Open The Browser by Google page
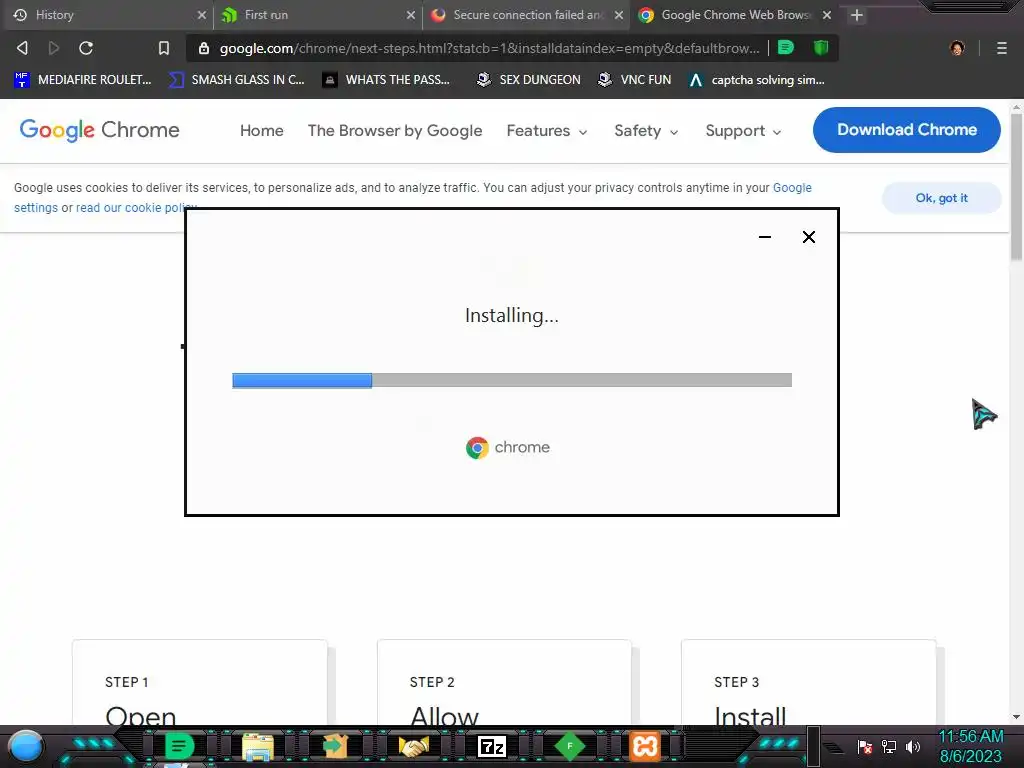The width and height of the screenshot is (1024, 768). coord(394,131)
